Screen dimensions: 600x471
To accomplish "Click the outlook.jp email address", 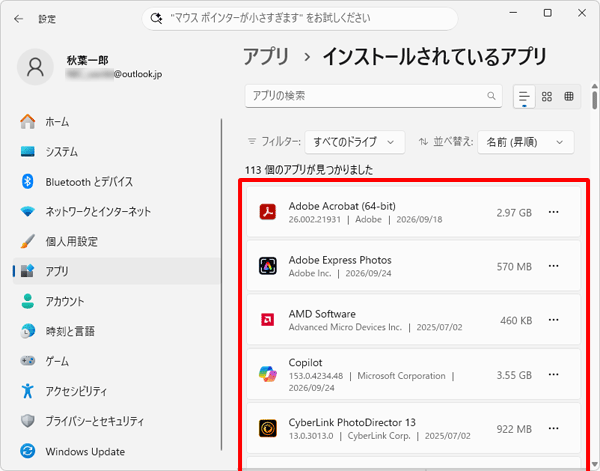I will (114, 74).
